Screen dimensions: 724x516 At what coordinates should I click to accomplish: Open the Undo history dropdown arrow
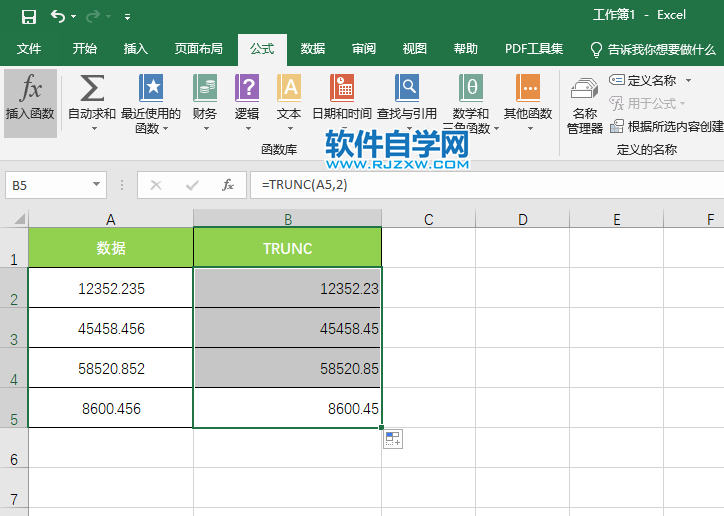pyautogui.click(x=73, y=17)
